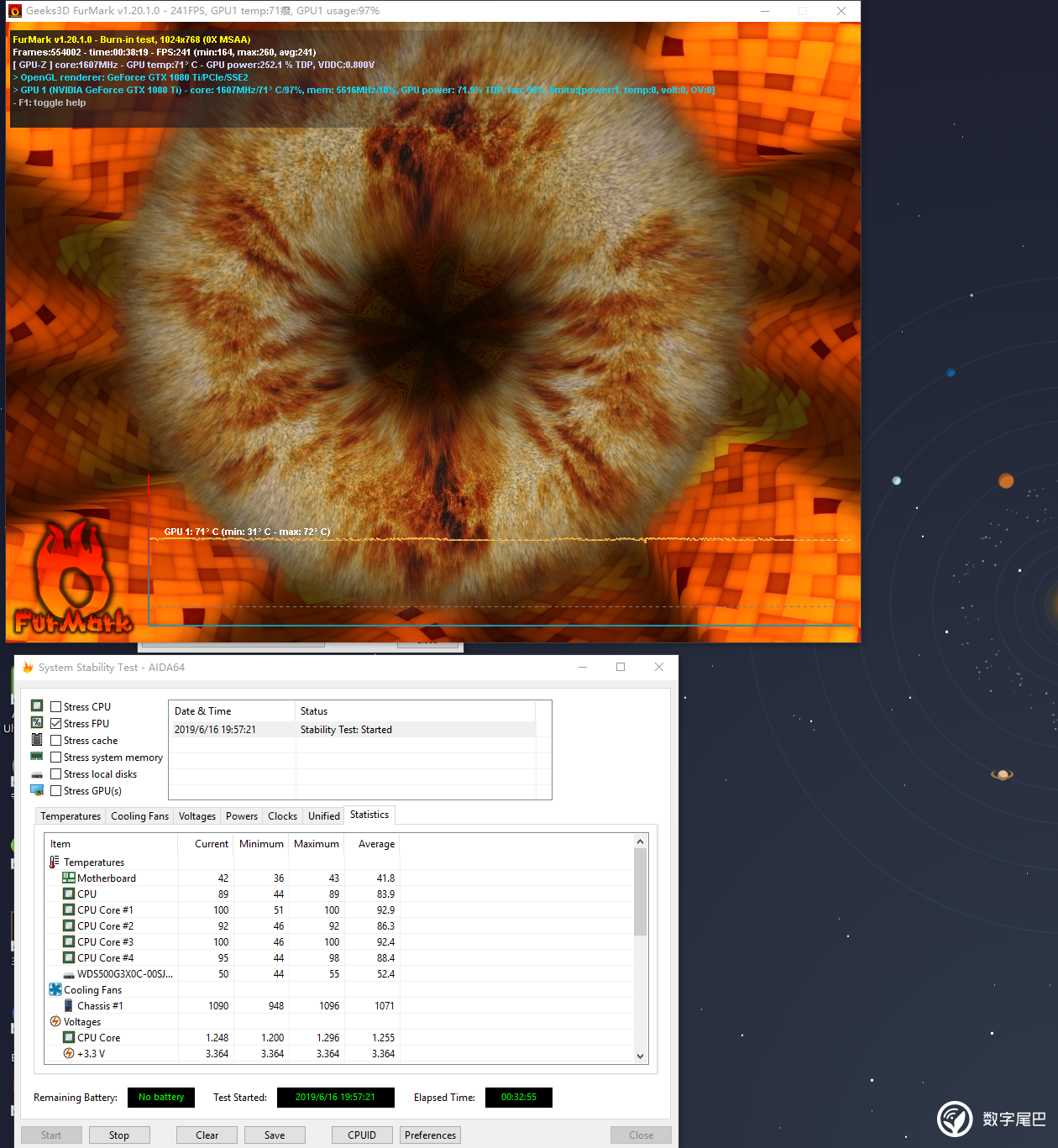Image resolution: width=1058 pixels, height=1148 pixels.
Task: Click the Date & Time log column header
Action: [233, 710]
